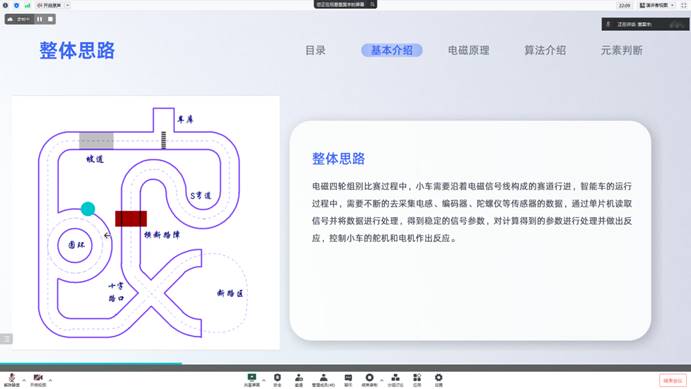Open the Settings gear icon
691x389 pixels.
point(438,380)
